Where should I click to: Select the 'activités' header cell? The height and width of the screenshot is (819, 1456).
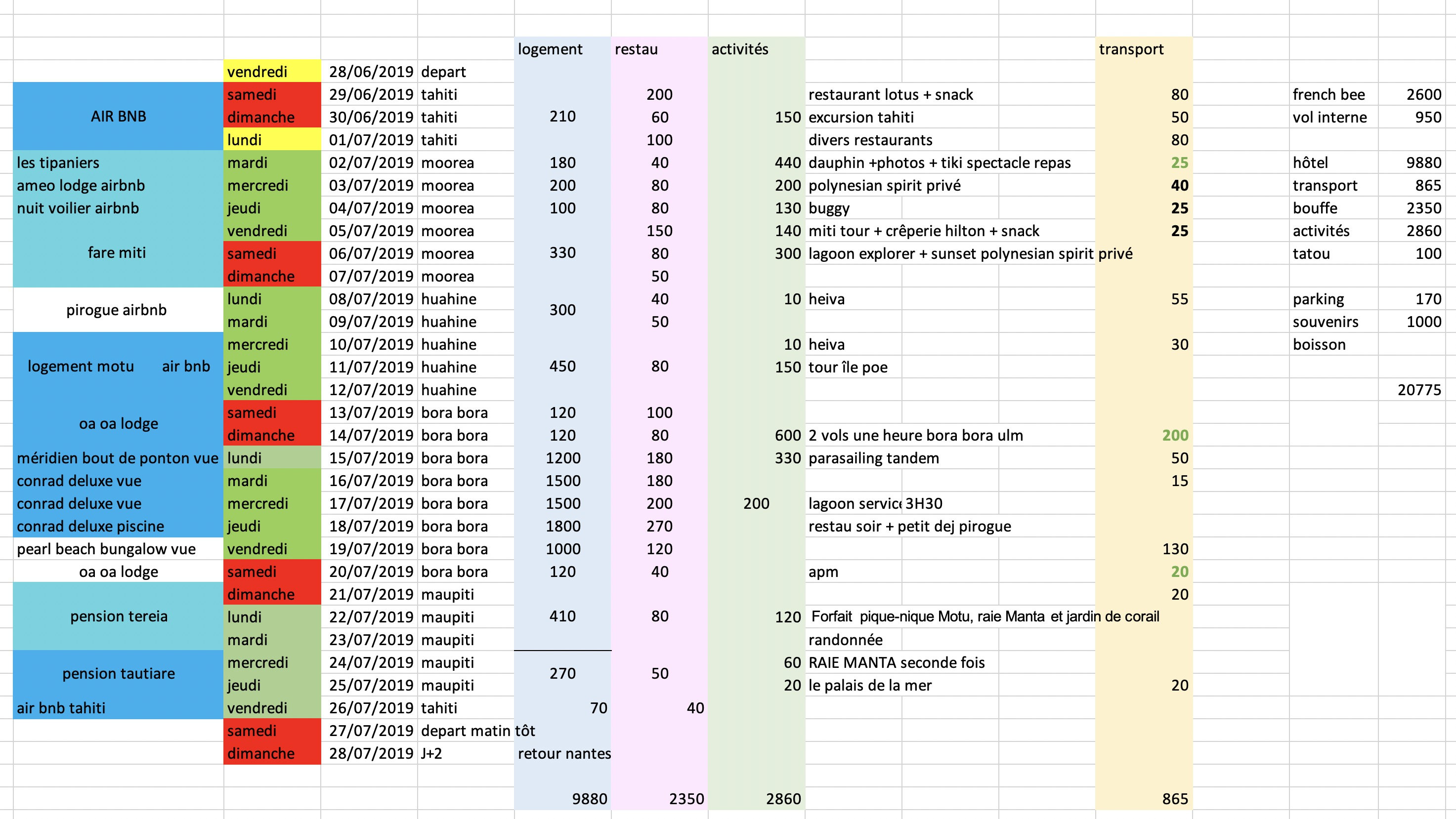pos(756,49)
